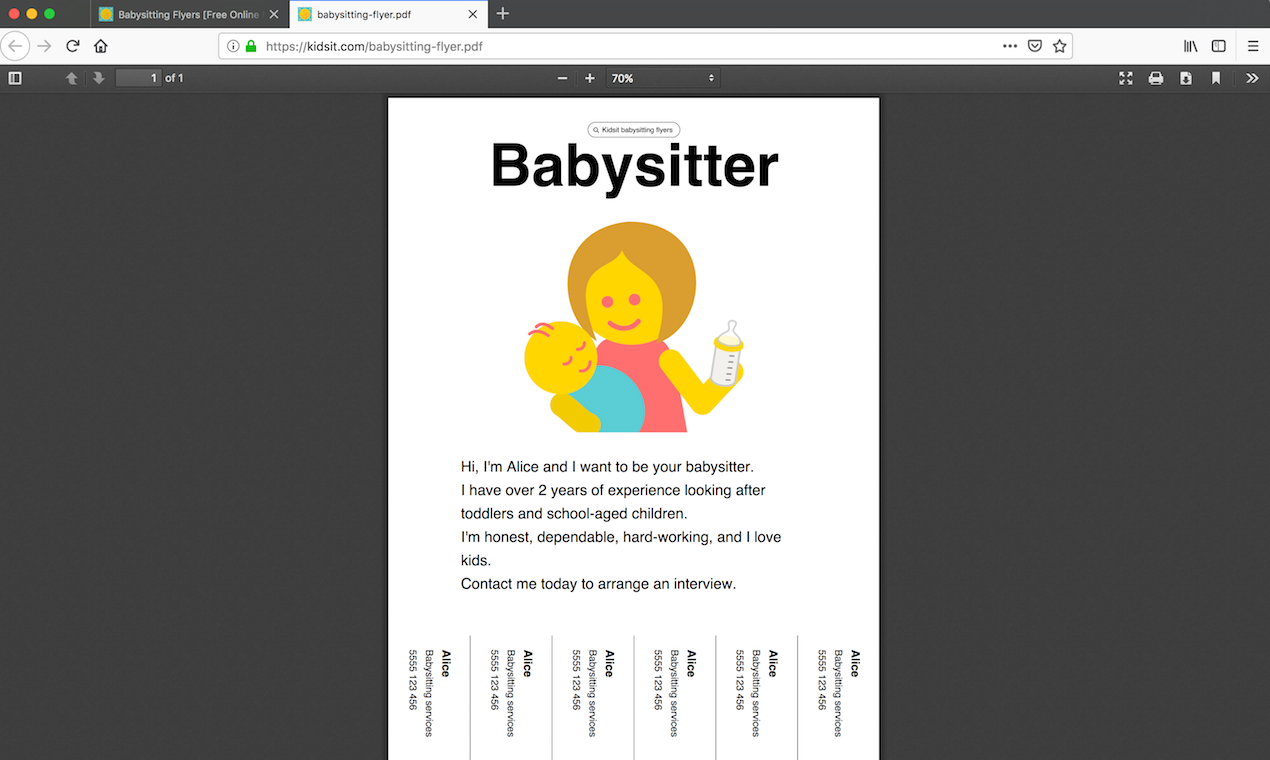Switch to the Babysitting Flyers tab
Viewport: 1270px width, 760px height.
pyautogui.click(x=185, y=14)
